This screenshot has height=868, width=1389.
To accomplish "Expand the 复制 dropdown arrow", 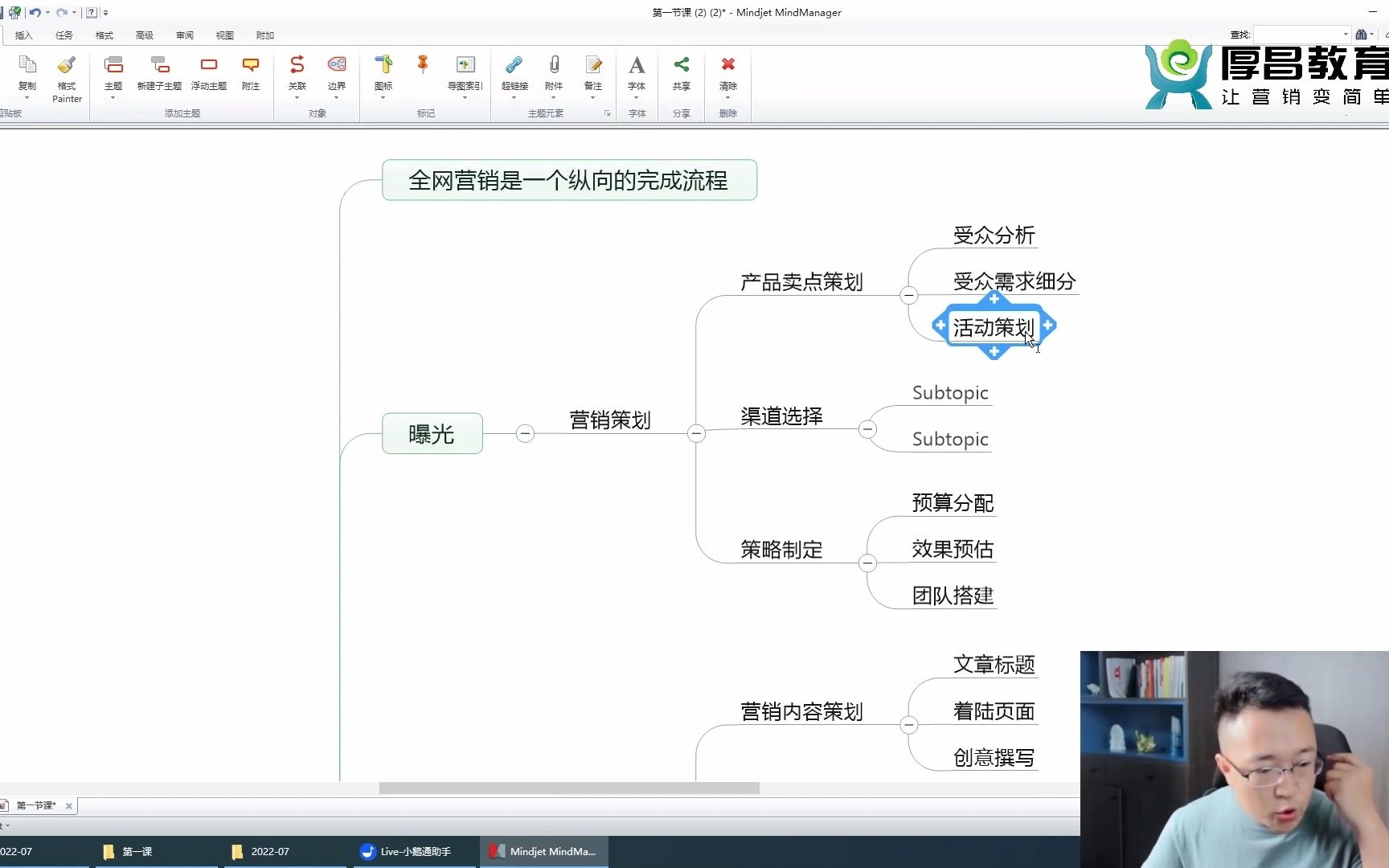I will coord(27,98).
